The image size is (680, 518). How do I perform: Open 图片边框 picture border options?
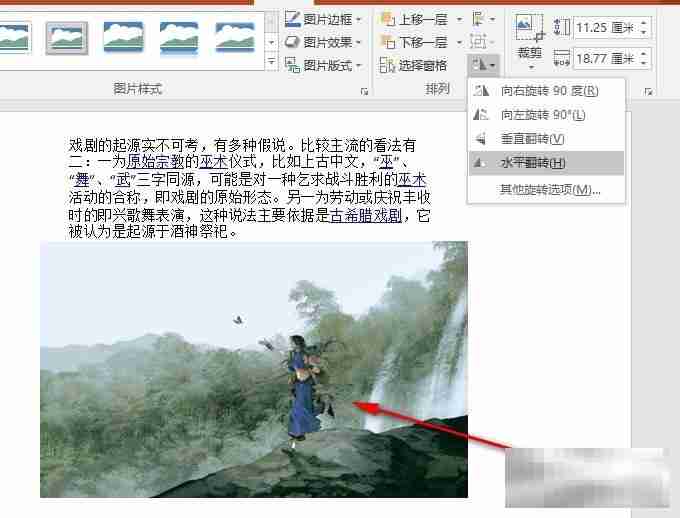(323, 19)
